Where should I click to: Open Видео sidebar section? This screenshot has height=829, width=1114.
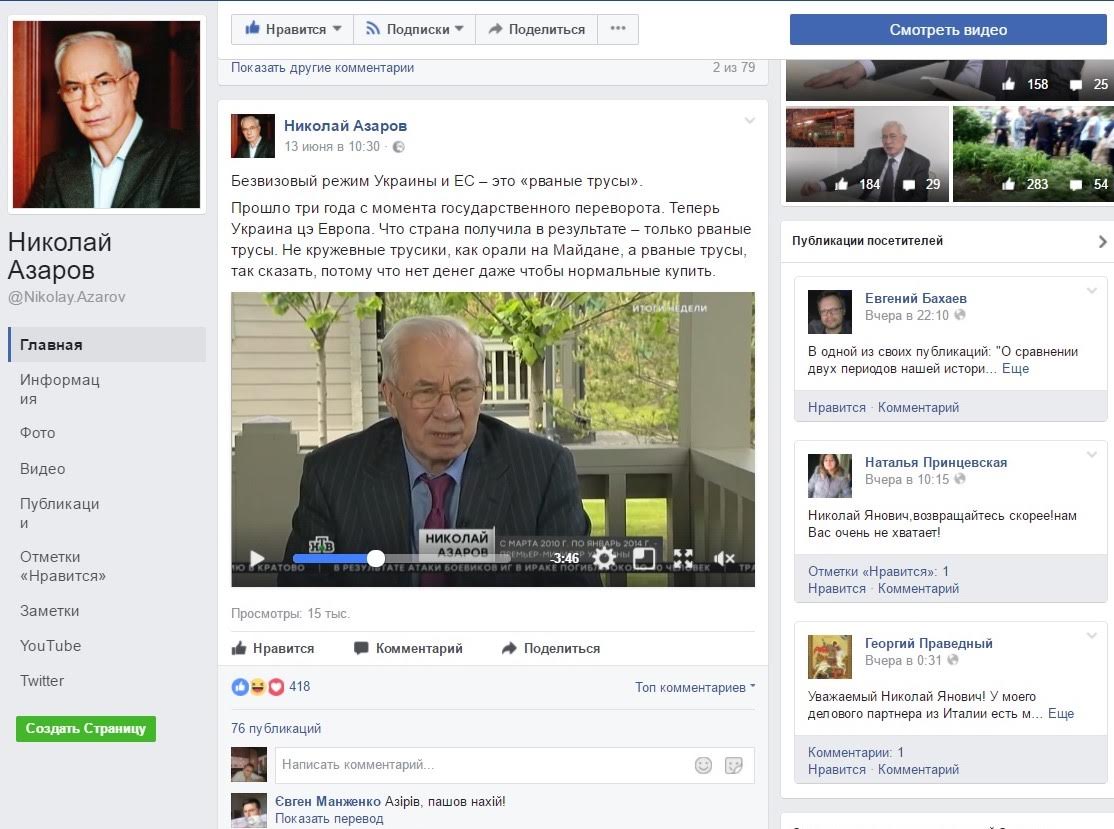pos(43,469)
